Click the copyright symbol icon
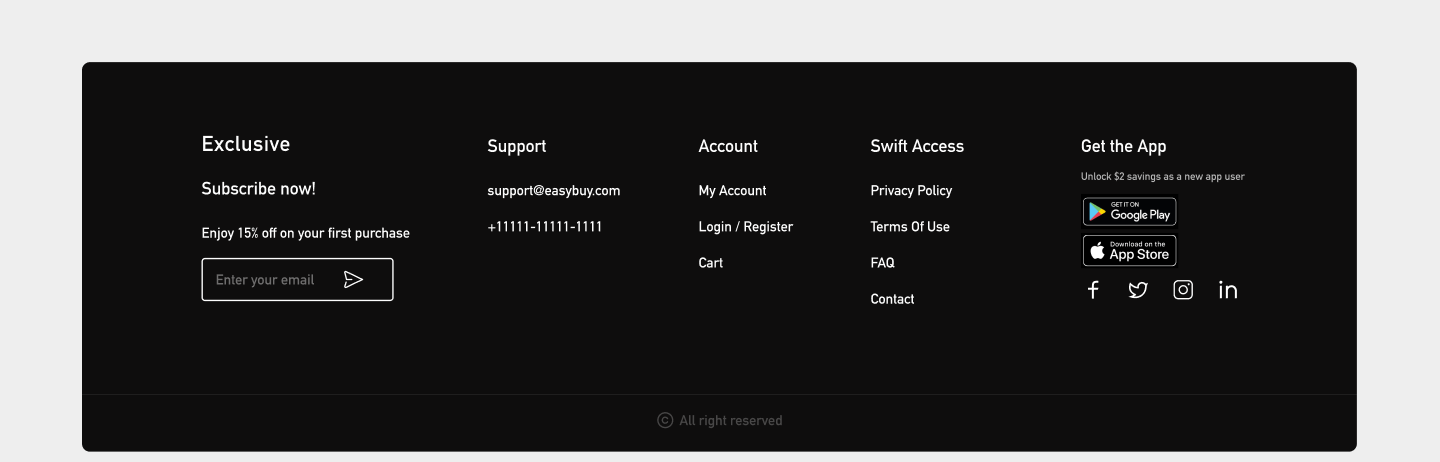This screenshot has width=1440, height=462. pyautogui.click(x=665, y=421)
